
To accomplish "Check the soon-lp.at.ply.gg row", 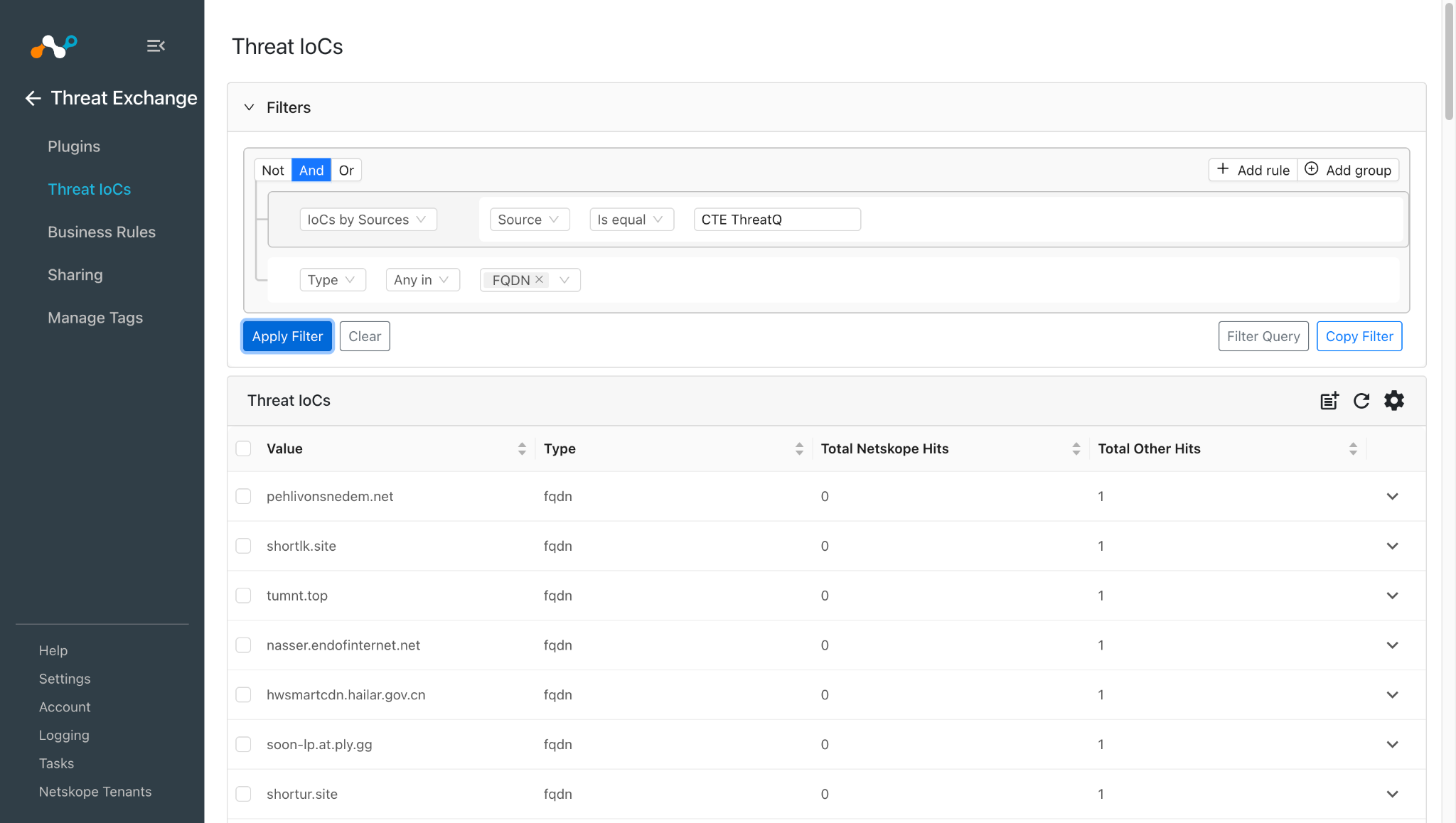I will tap(243, 744).
